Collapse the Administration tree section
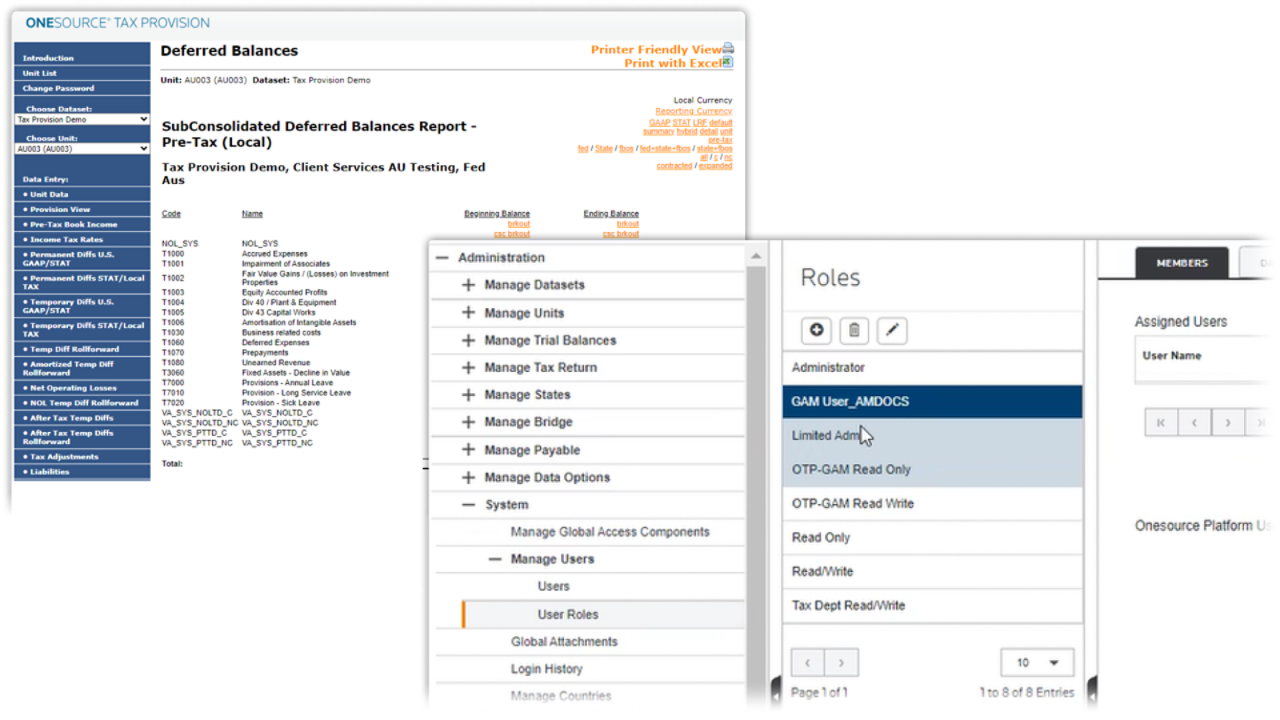The width and height of the screenshot is (1280, 720). [442, 258]
